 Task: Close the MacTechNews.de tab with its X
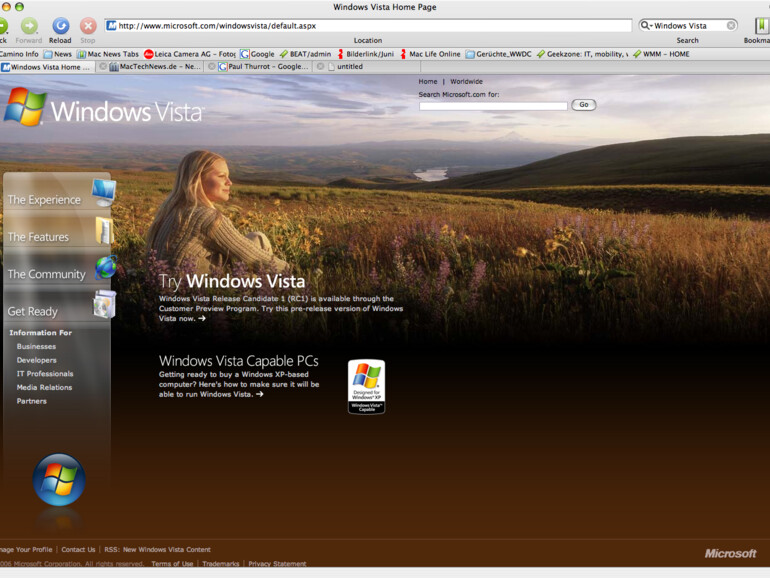point(103,66)
